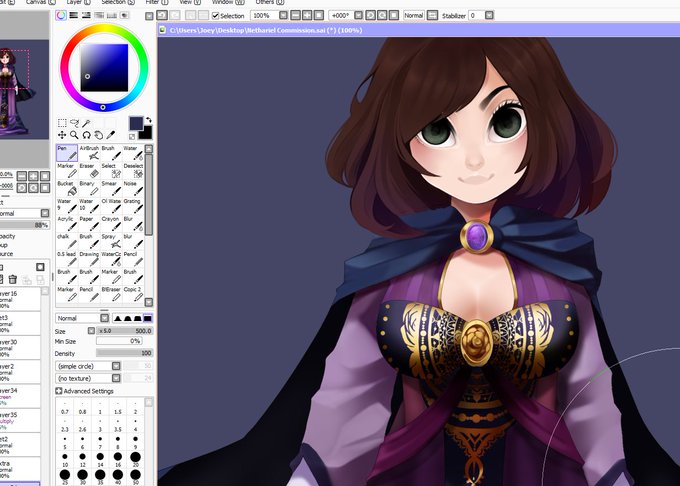Open the simple circle brush shape dropdown
680x486 pixels.
click(x=116, y=366)
